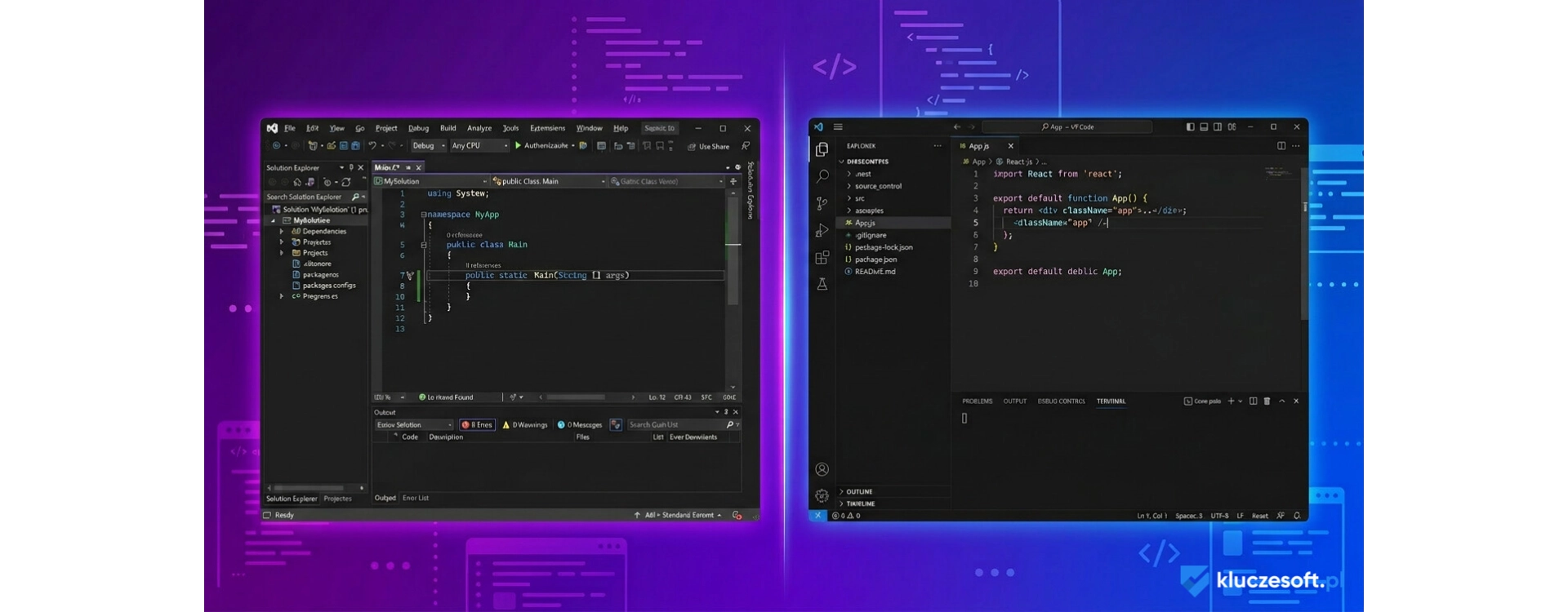Toggle the Errors filter in the Output panel
1568x612 pixels.
point(477,424)
